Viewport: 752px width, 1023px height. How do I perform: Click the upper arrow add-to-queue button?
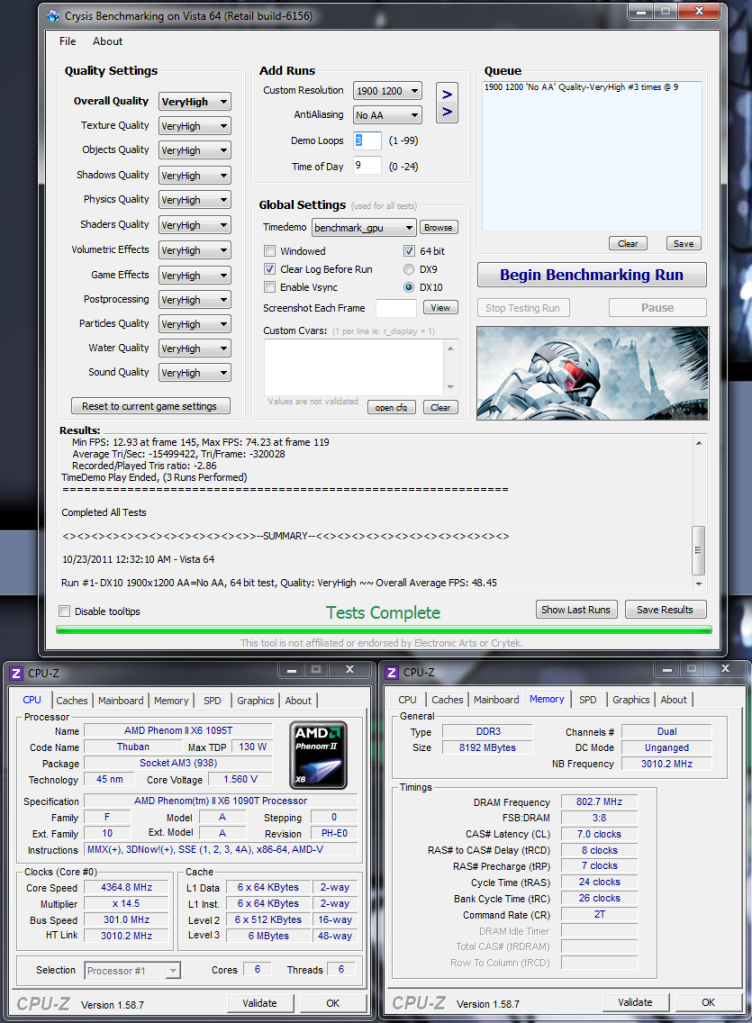[x=447, y=93]
